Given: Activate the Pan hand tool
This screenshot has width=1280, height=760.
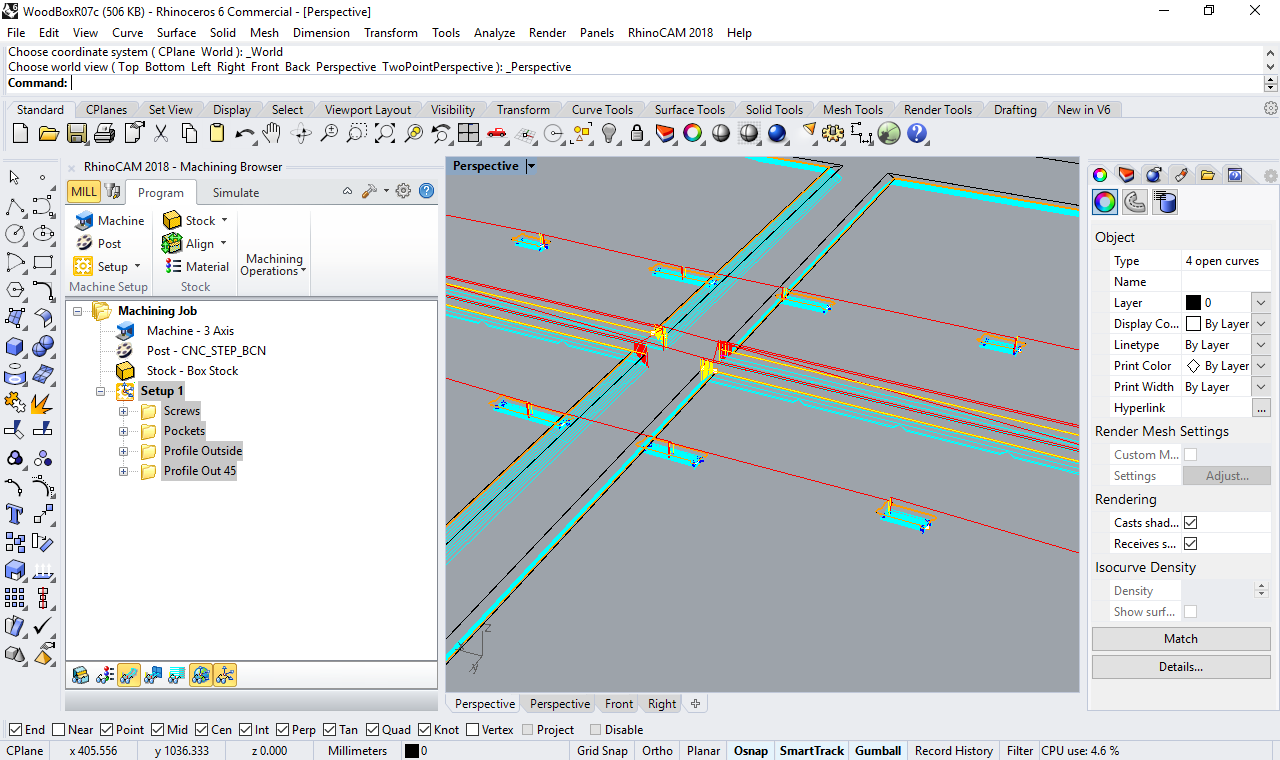Looking at the screenshot, I should [x=272, y=133].
